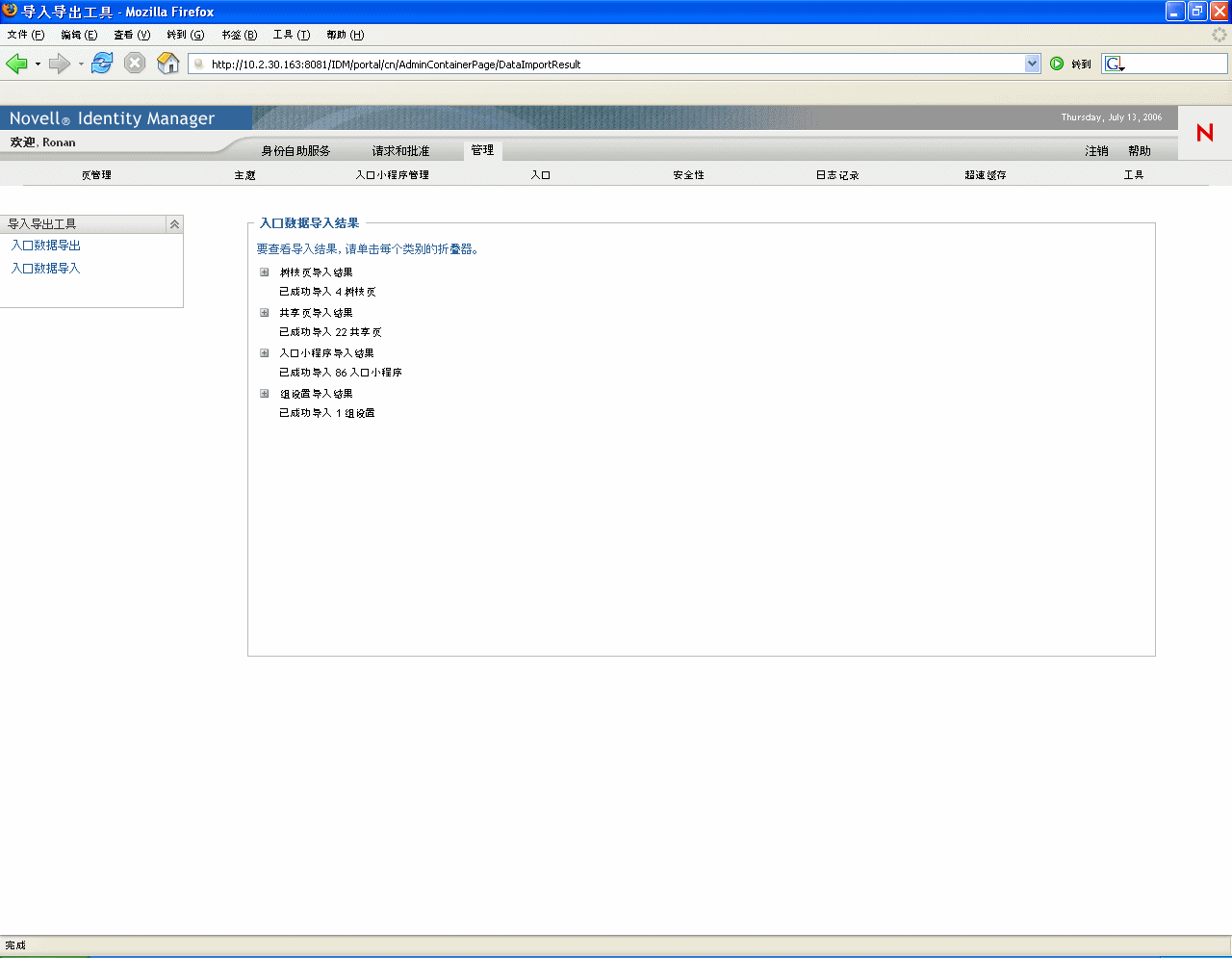The height and width of the screenshot is (958, 1232).
Task: Click the green Go arrow icon
Action: [1057, 64]
